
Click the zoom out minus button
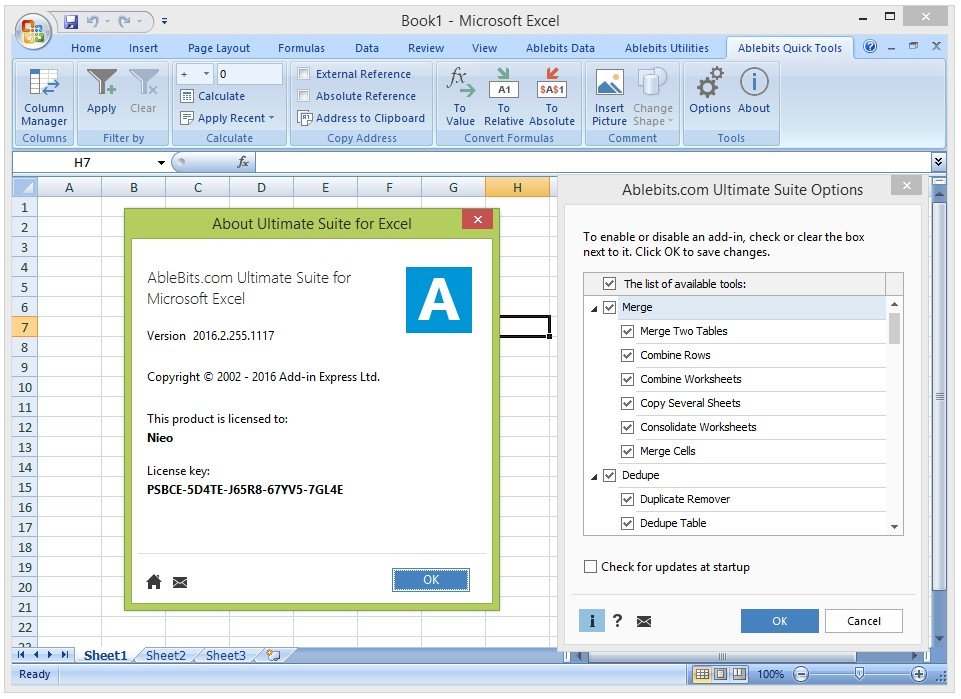coord(800,674)
